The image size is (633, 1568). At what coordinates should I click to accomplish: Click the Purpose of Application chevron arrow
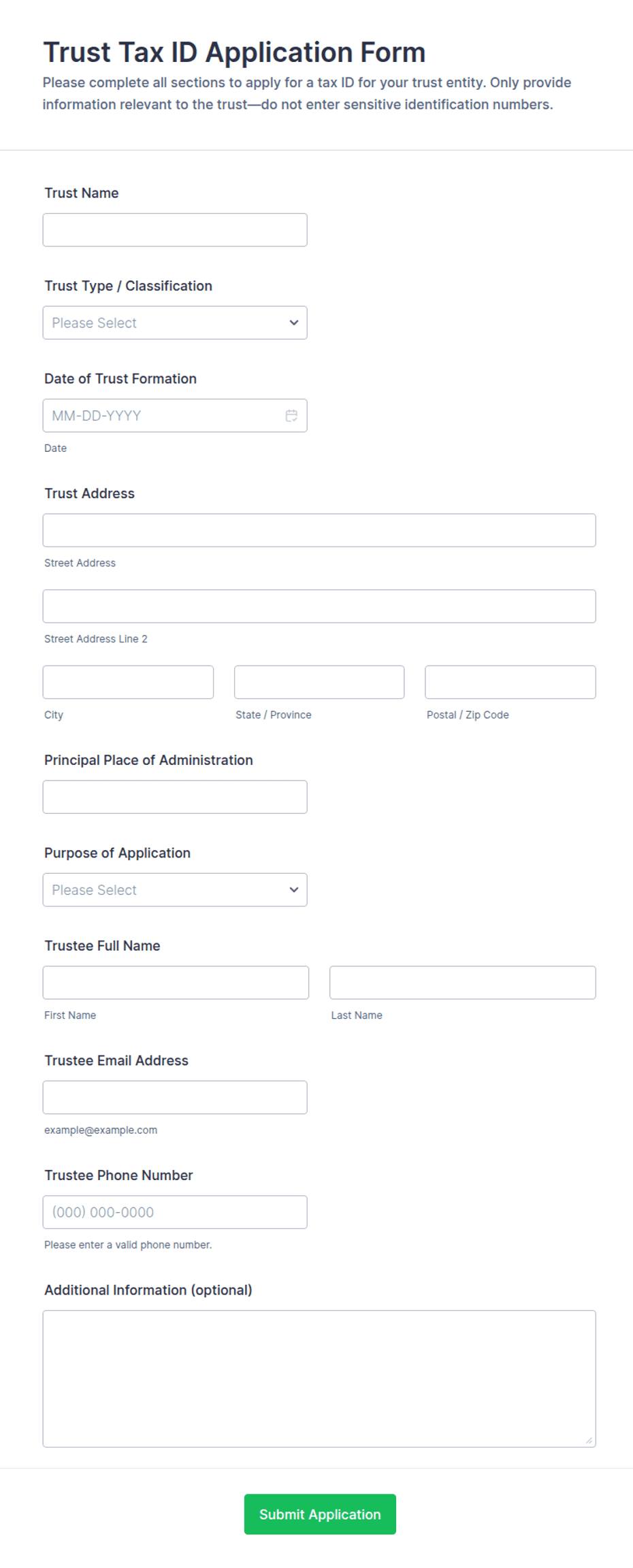[x=294, y=889]
